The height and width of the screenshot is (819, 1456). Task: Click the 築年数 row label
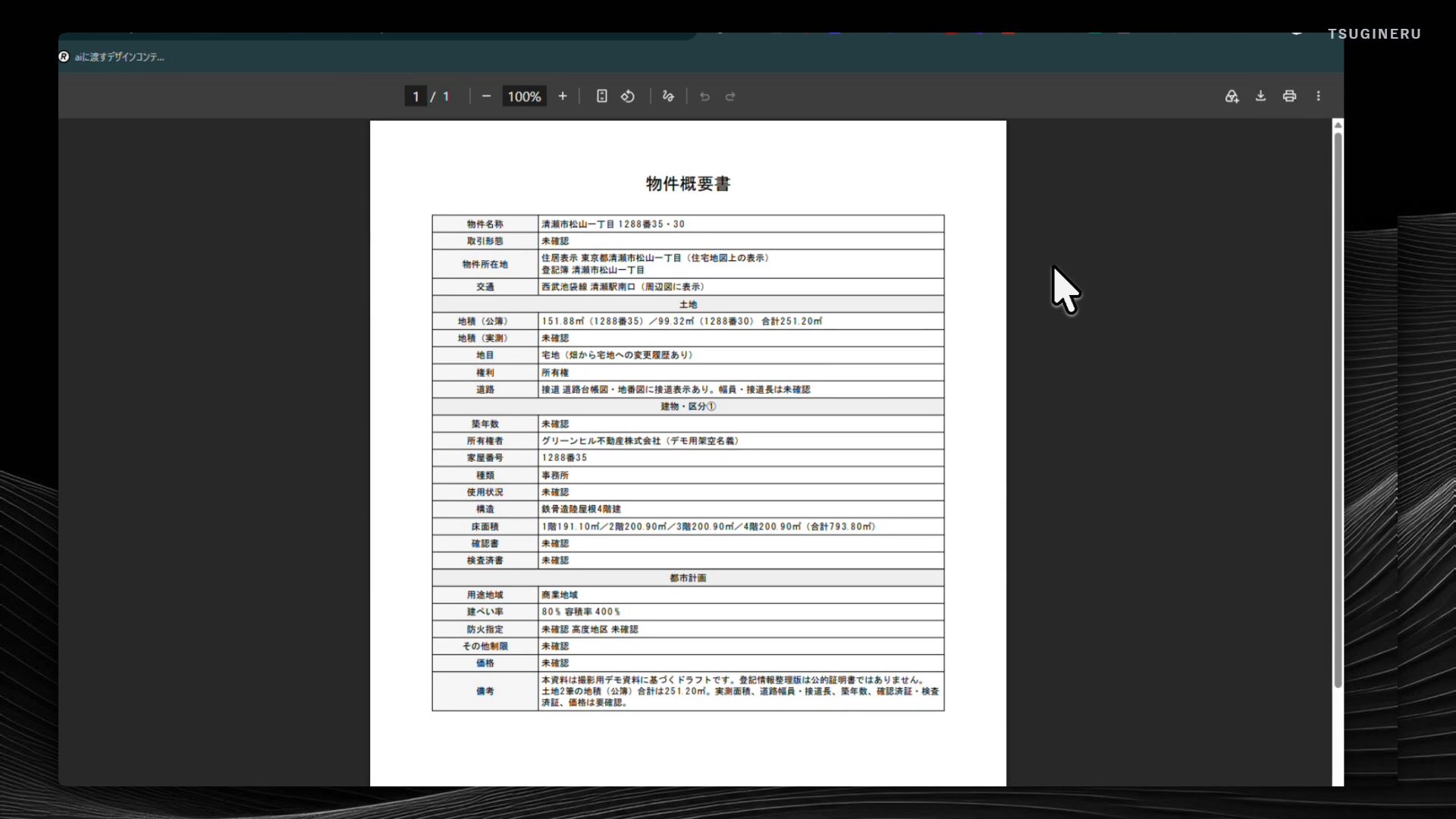point(485,424)
